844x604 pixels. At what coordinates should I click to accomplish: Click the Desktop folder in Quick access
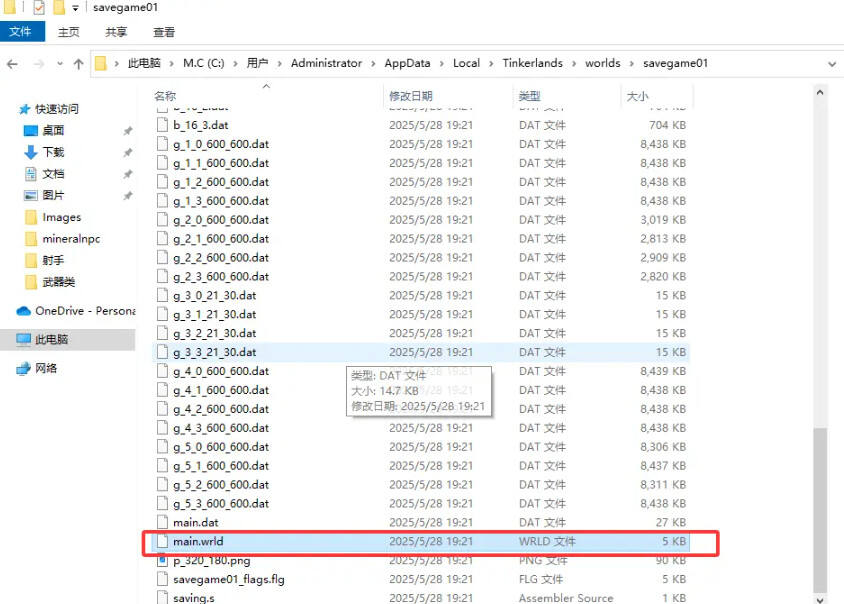tap(53, 130)
